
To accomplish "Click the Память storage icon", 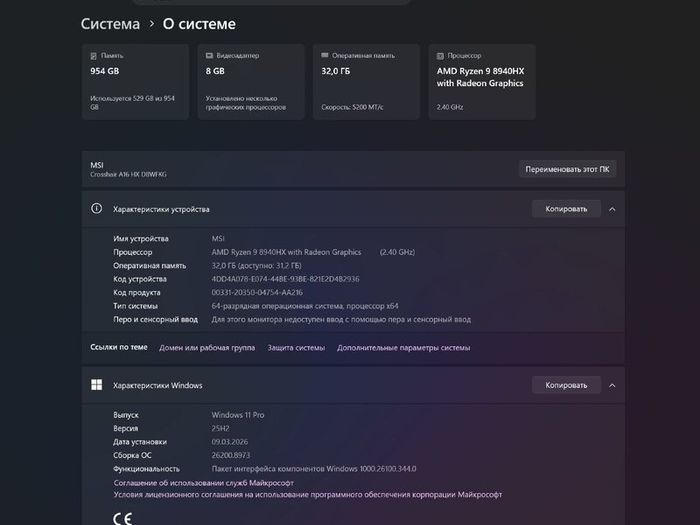I will (x=93, y=56).
